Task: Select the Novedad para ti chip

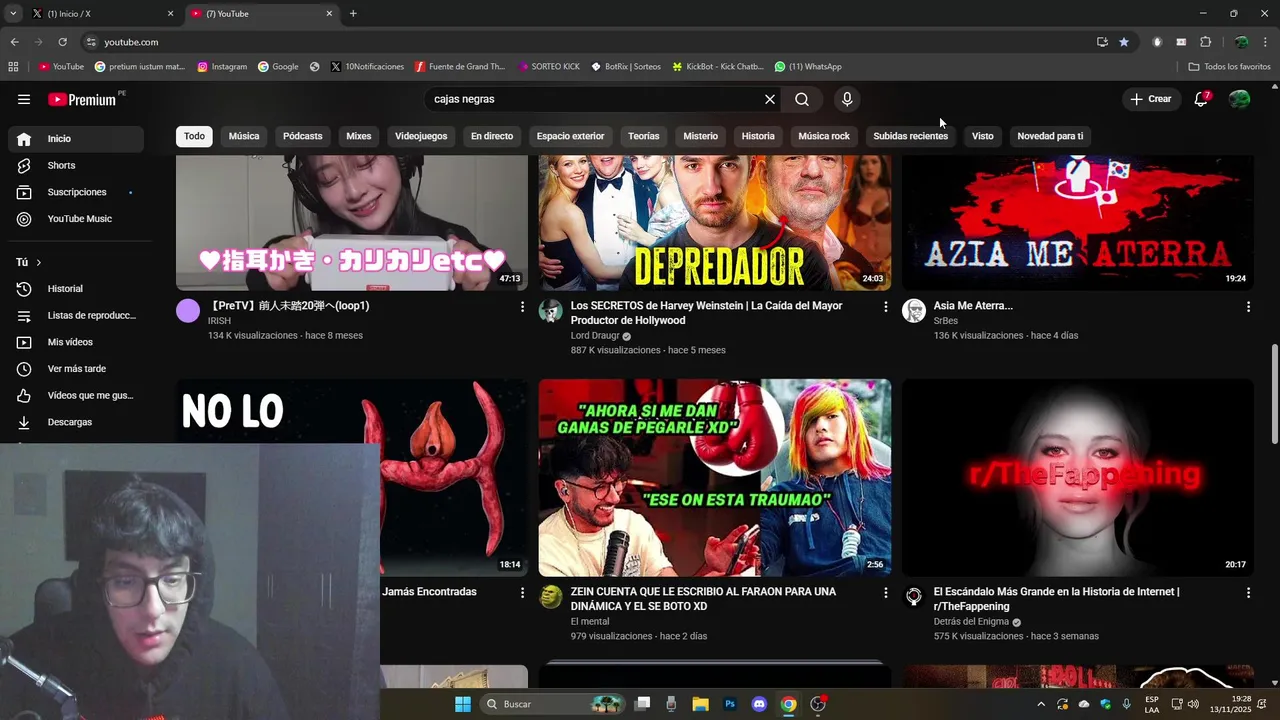Action: [x=1050, y=136]
